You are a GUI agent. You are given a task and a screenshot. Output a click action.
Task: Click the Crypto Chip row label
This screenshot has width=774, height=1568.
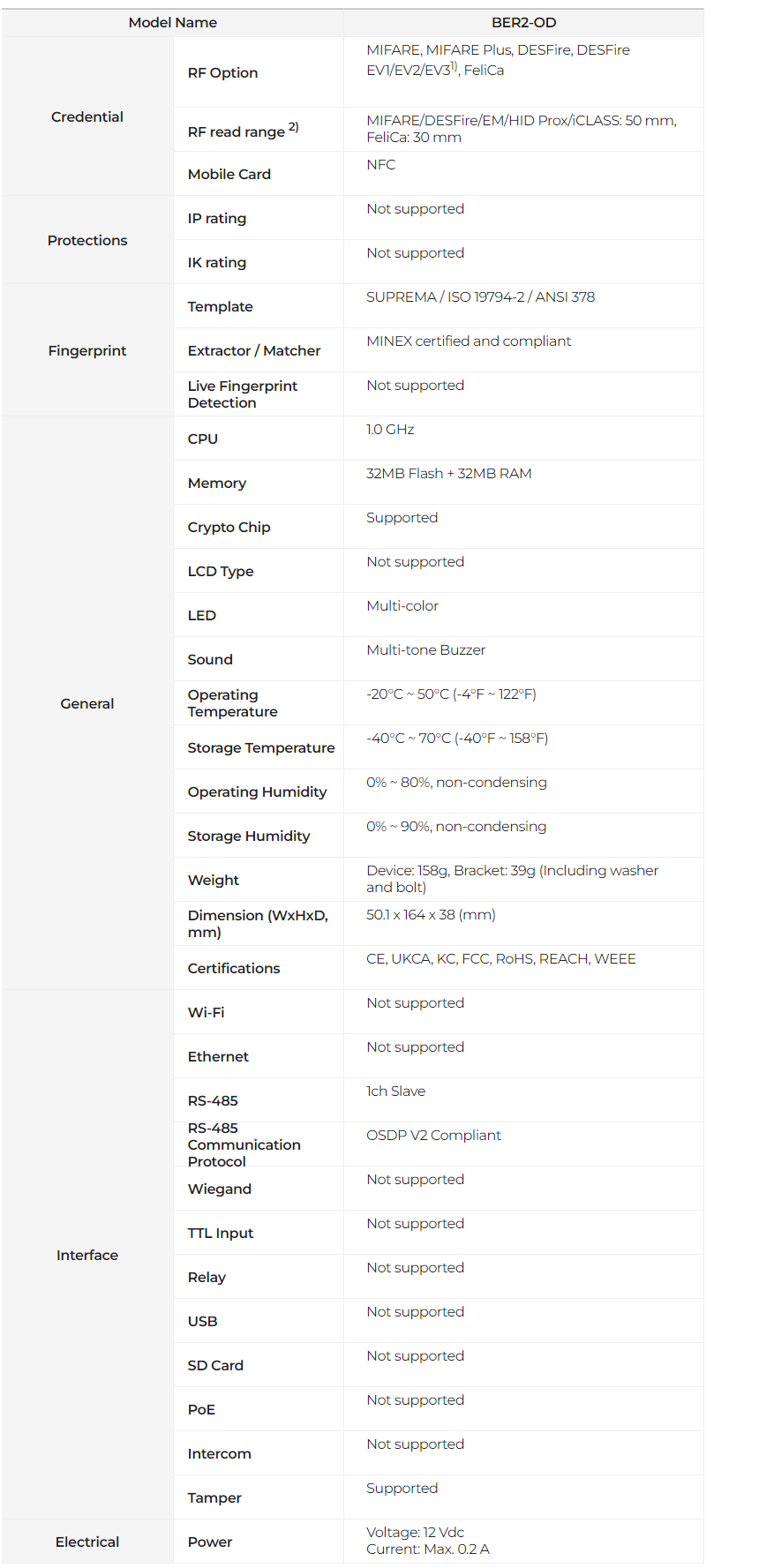tap(229, 528)
